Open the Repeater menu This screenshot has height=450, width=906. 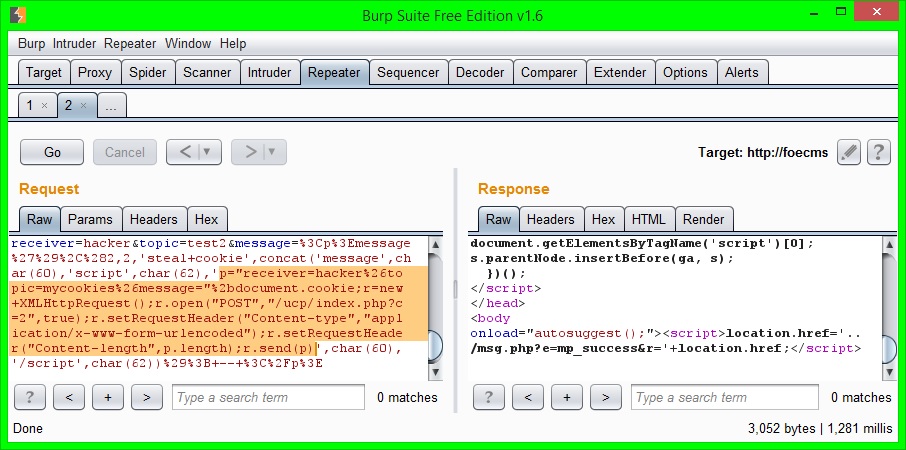pos(130,43)
